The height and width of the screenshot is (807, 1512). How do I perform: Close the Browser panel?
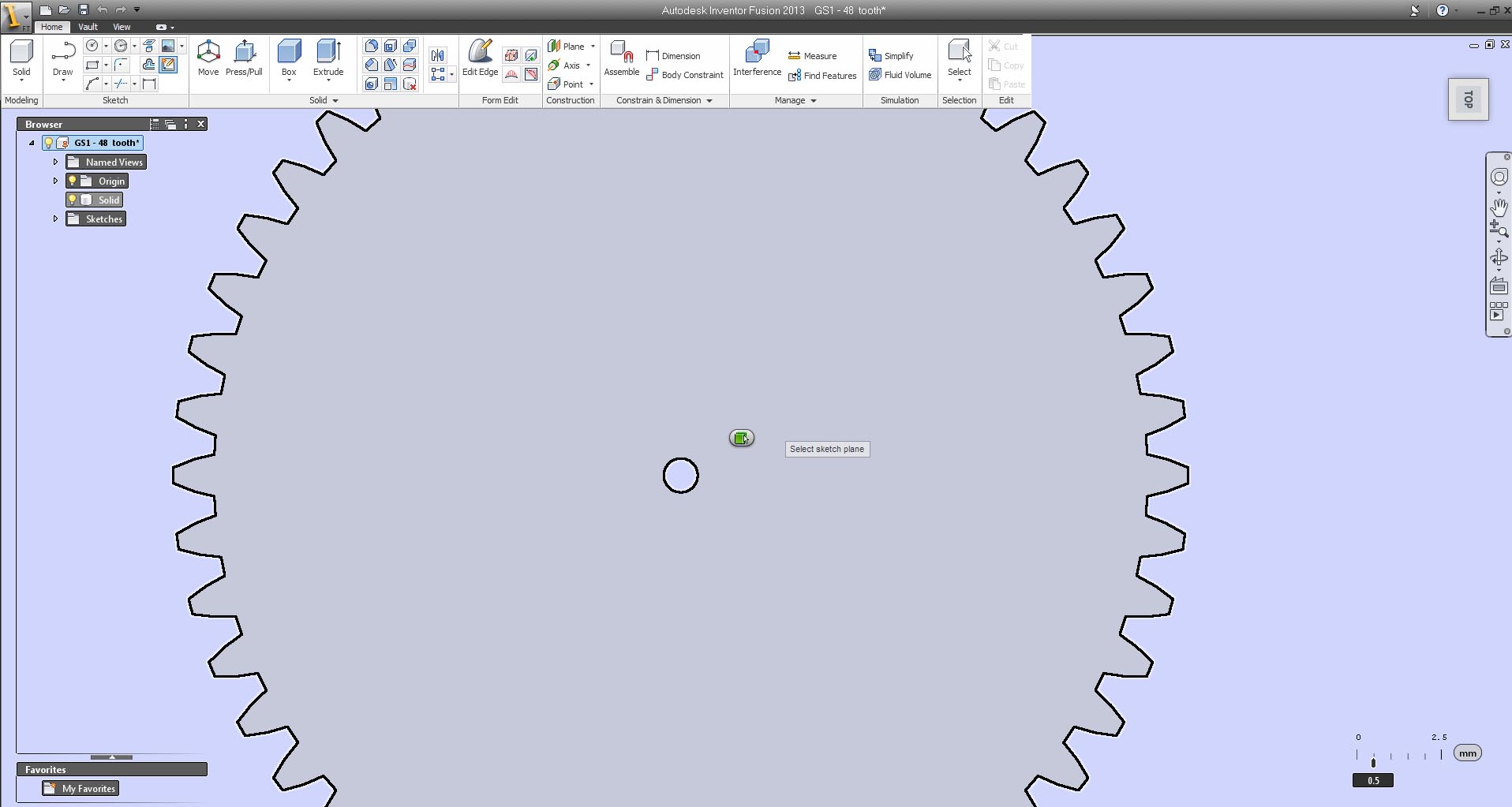[201, 124]
